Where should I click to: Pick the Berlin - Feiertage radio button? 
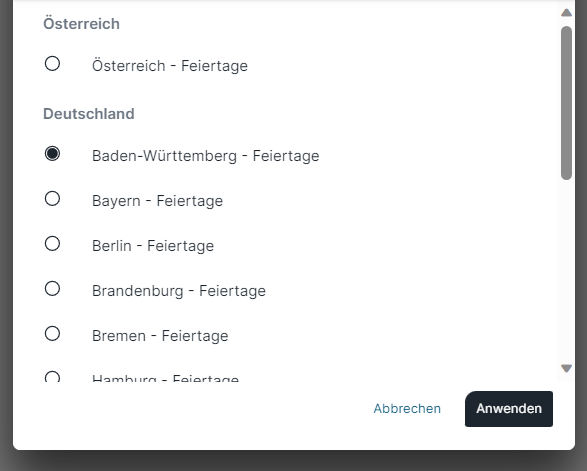(x=52, y=243)
